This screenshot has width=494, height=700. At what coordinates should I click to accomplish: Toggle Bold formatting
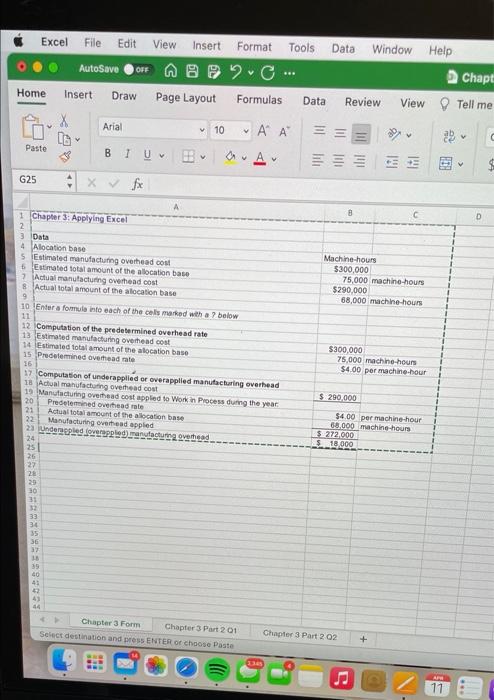[108, 153]
